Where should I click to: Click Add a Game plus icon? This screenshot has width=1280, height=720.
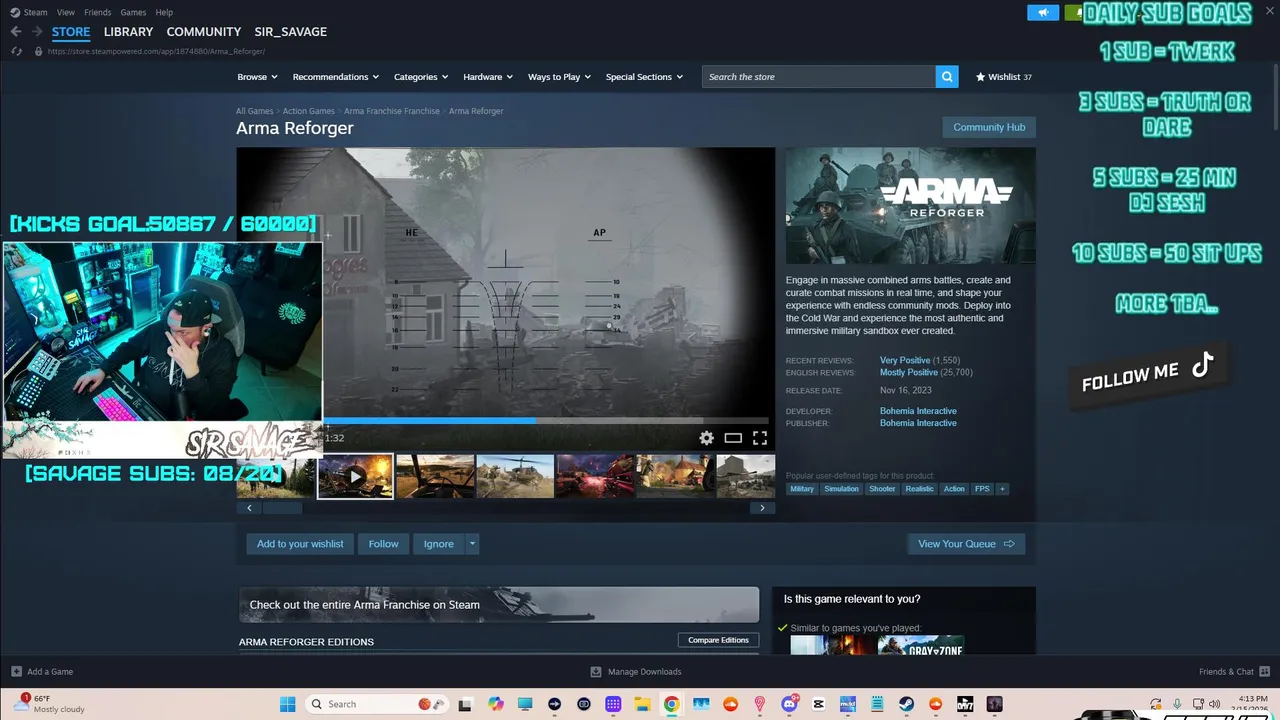pyautogui.click(x=16, y=671)
